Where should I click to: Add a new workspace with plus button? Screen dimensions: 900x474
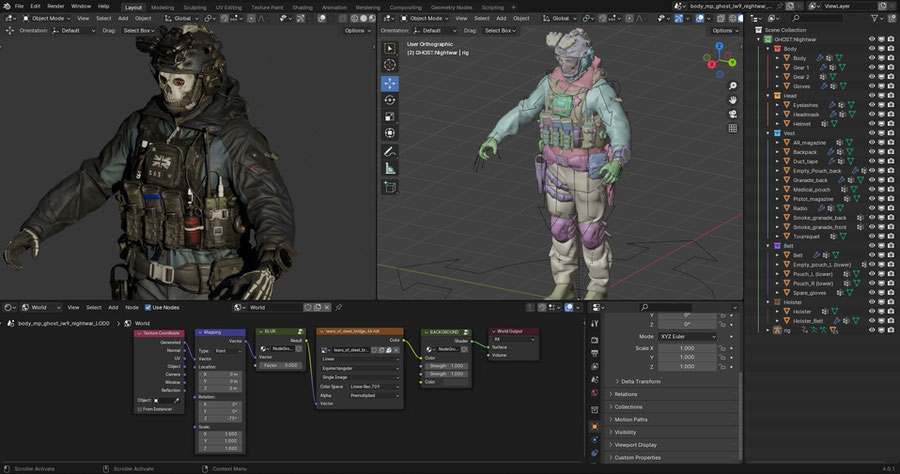pyautogui.click(x=514, y=7)
